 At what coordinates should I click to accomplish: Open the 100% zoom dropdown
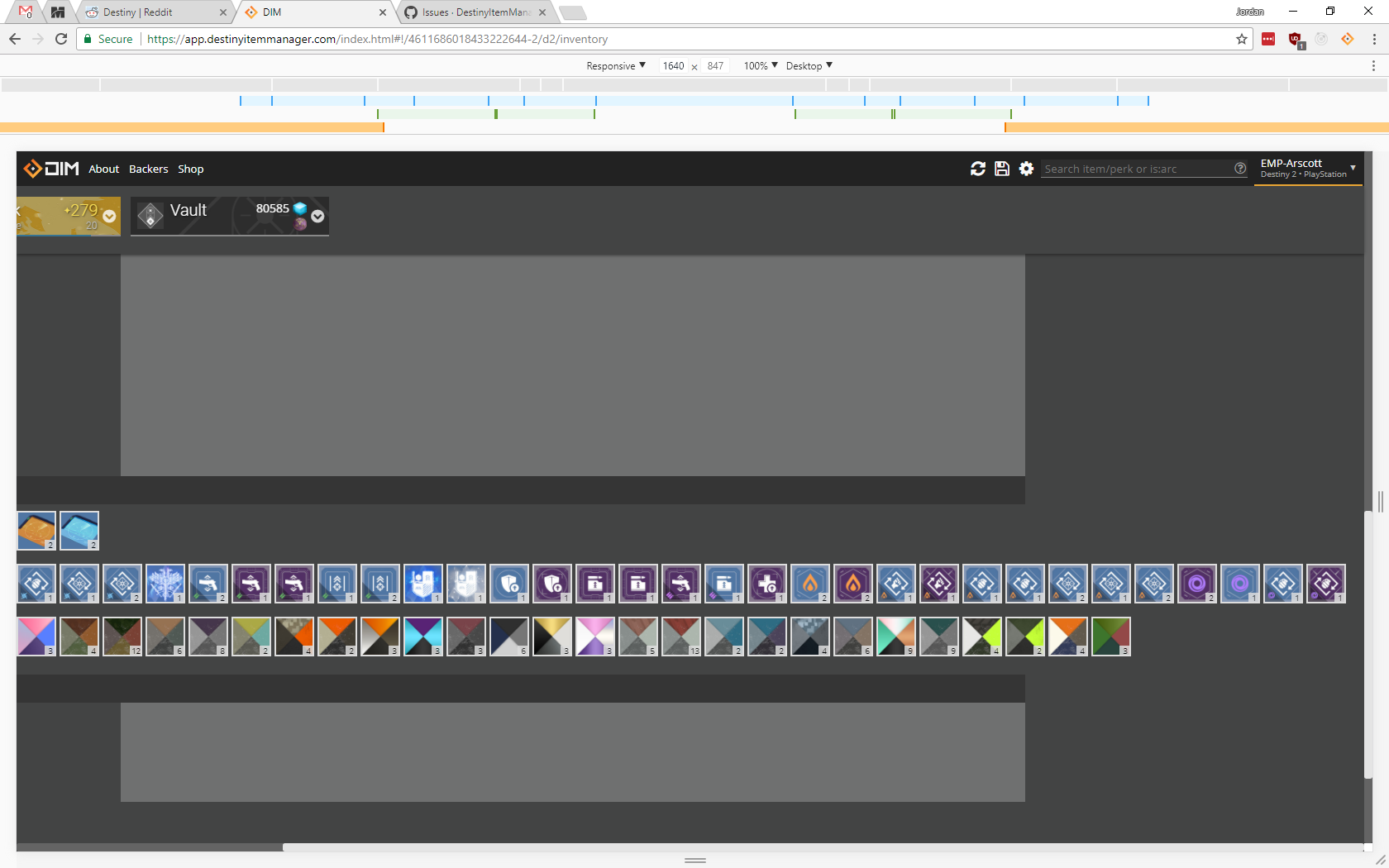pos(761,65)
